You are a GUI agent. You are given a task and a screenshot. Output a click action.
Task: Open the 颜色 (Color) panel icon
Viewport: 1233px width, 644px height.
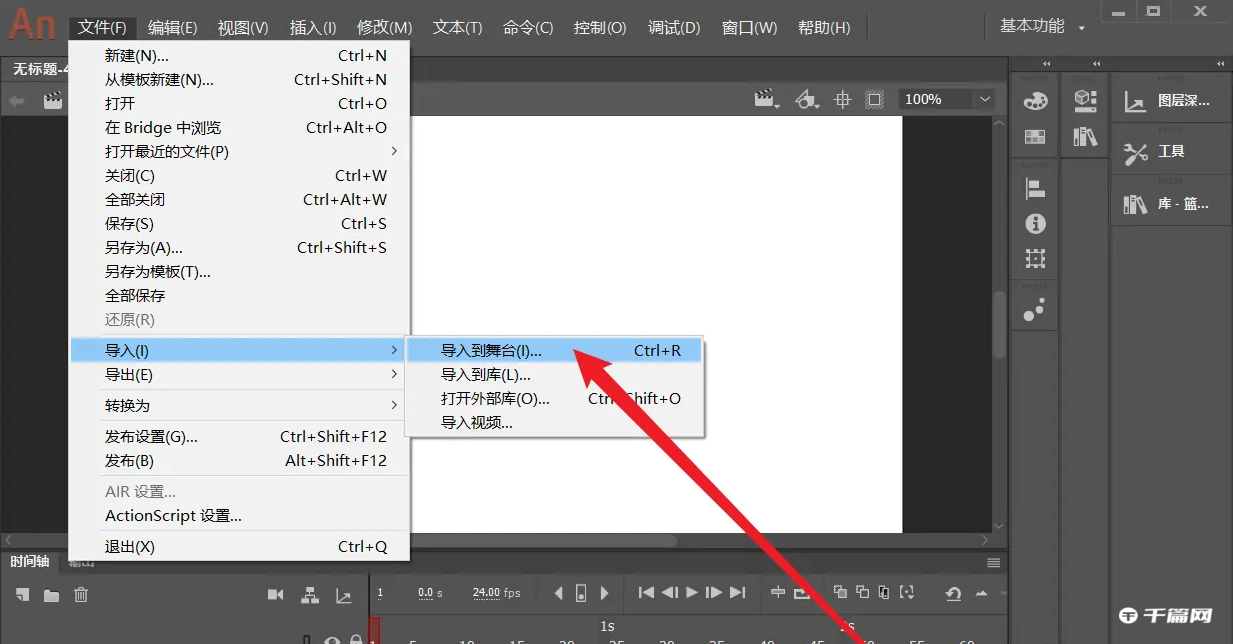click(1035, 100)
